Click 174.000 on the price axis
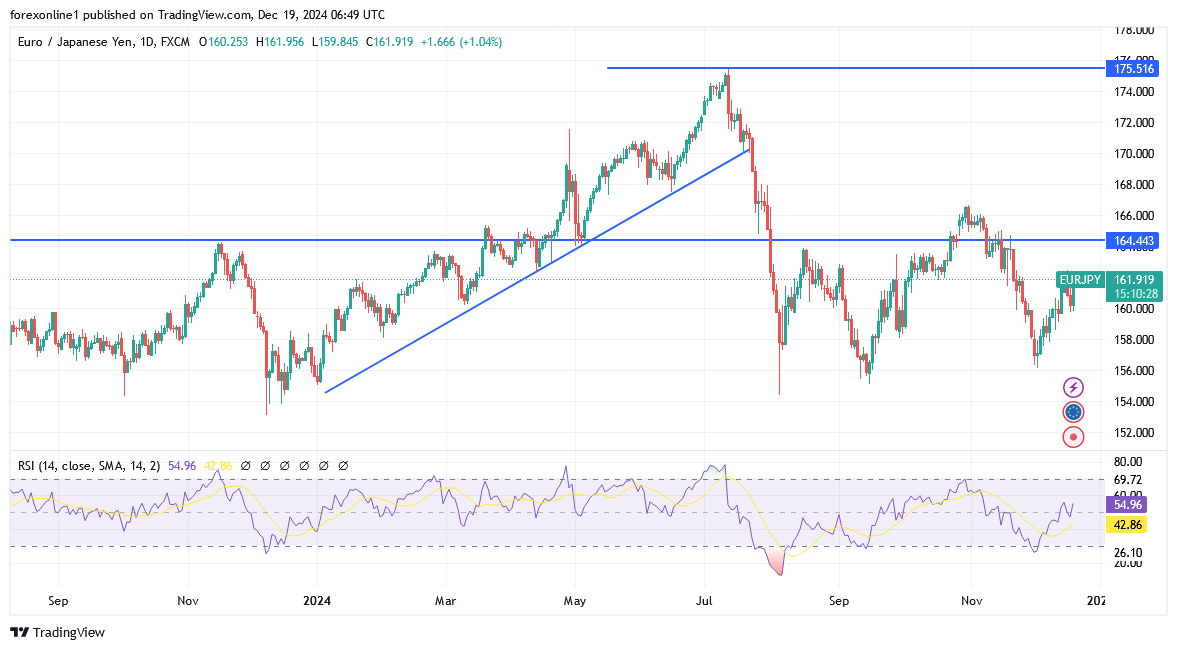1177x650 pixels. (1133, 92)
